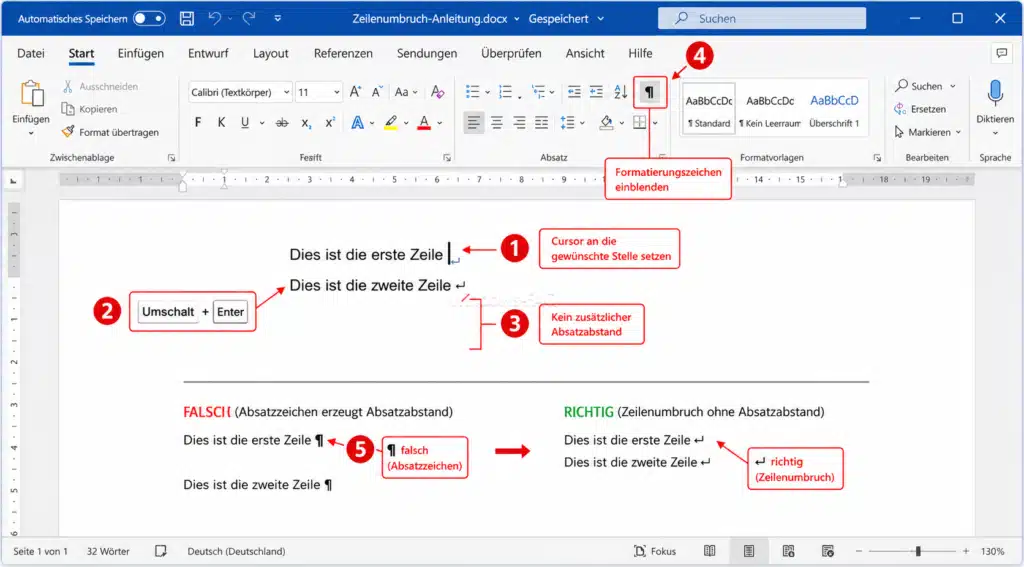The image size is (1024, 567).
Task: Open the Referenzen tab
Action: pos(343,54)
